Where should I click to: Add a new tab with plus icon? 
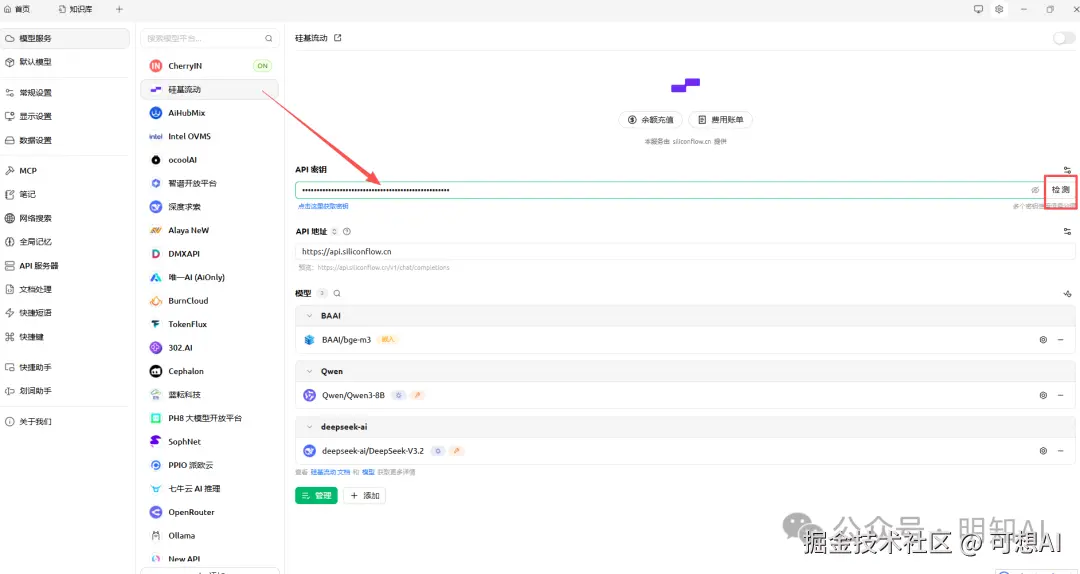point(119,9)
